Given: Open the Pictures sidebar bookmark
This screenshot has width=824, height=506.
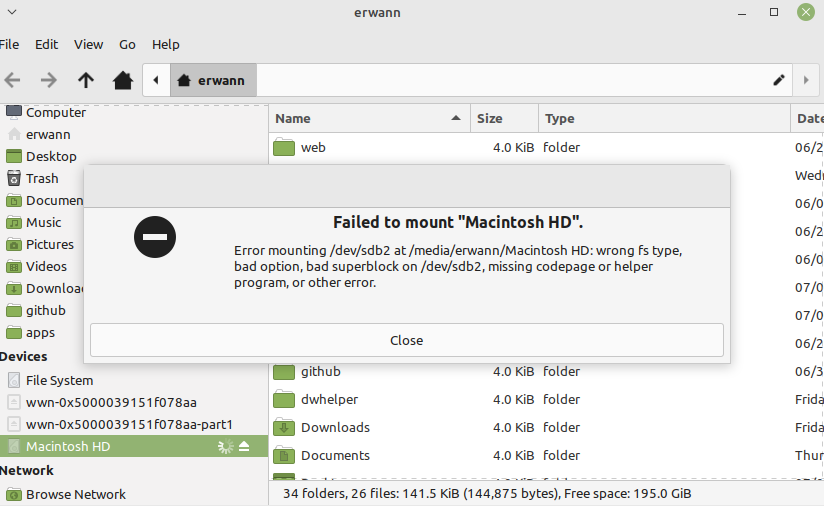Looking at the screenshot, I should pyautogui.click(x=49, y=244).
